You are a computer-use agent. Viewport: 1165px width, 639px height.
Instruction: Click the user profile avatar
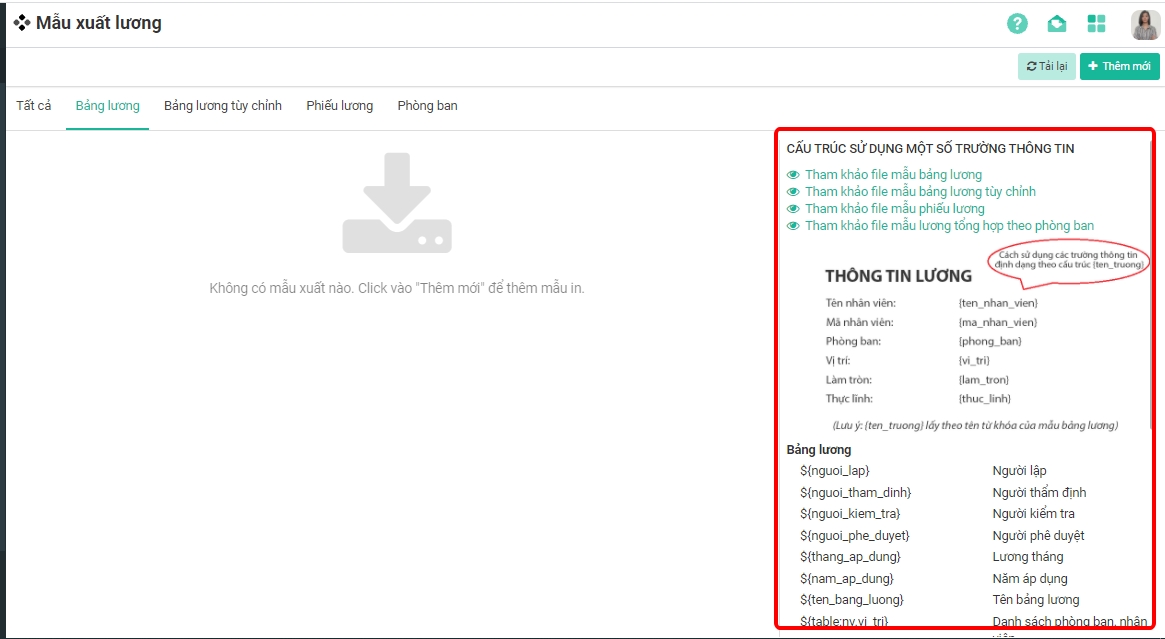(1144, 24)
